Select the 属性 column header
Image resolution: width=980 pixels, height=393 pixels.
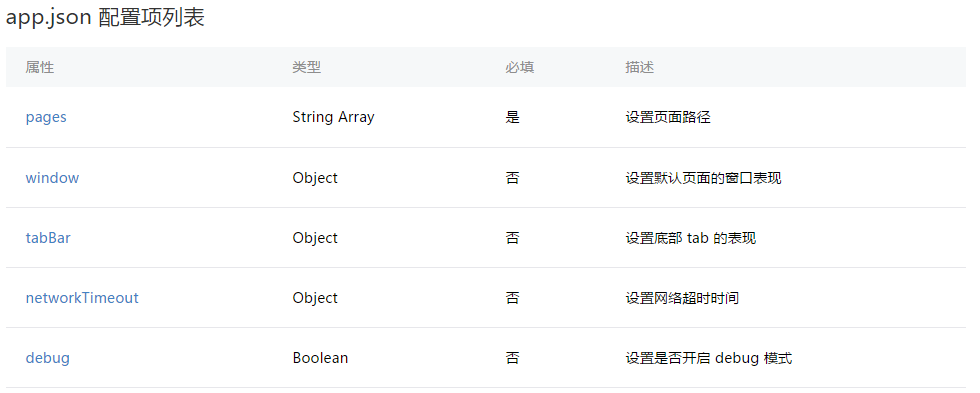click(39, 67)
